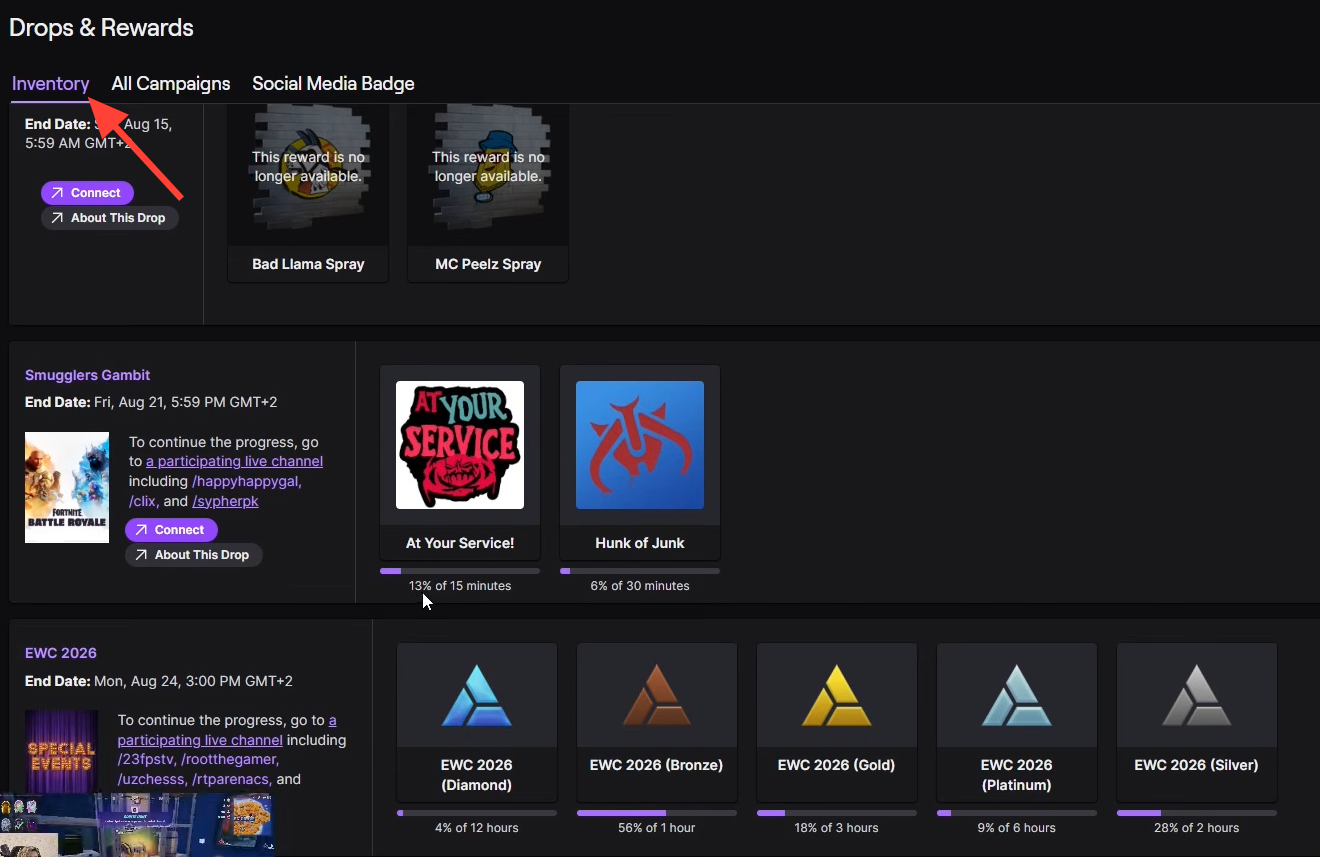Click the EWC 2026 (Silver) progress bar

(1197, 813)
